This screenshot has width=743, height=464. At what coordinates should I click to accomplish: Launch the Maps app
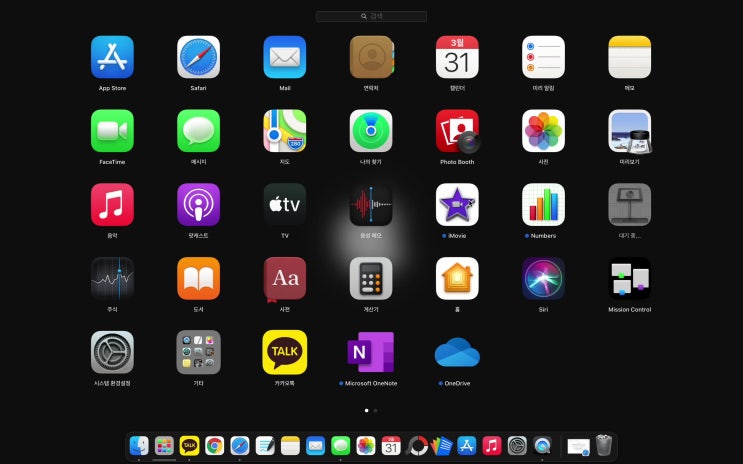tap(285, 131)
